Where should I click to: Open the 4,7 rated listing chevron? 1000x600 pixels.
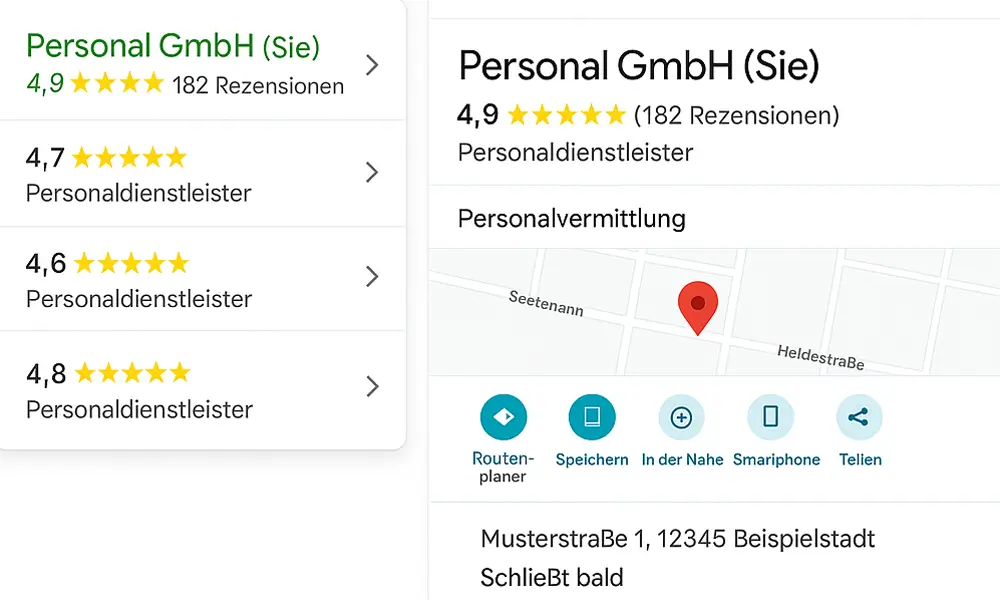[x=372, y=173]
